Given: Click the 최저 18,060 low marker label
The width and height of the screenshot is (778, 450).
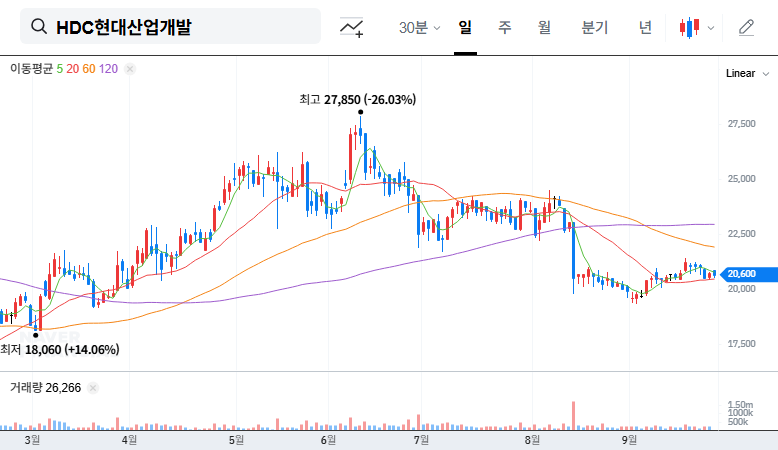Looking at the screenshot, I should 60,350.
